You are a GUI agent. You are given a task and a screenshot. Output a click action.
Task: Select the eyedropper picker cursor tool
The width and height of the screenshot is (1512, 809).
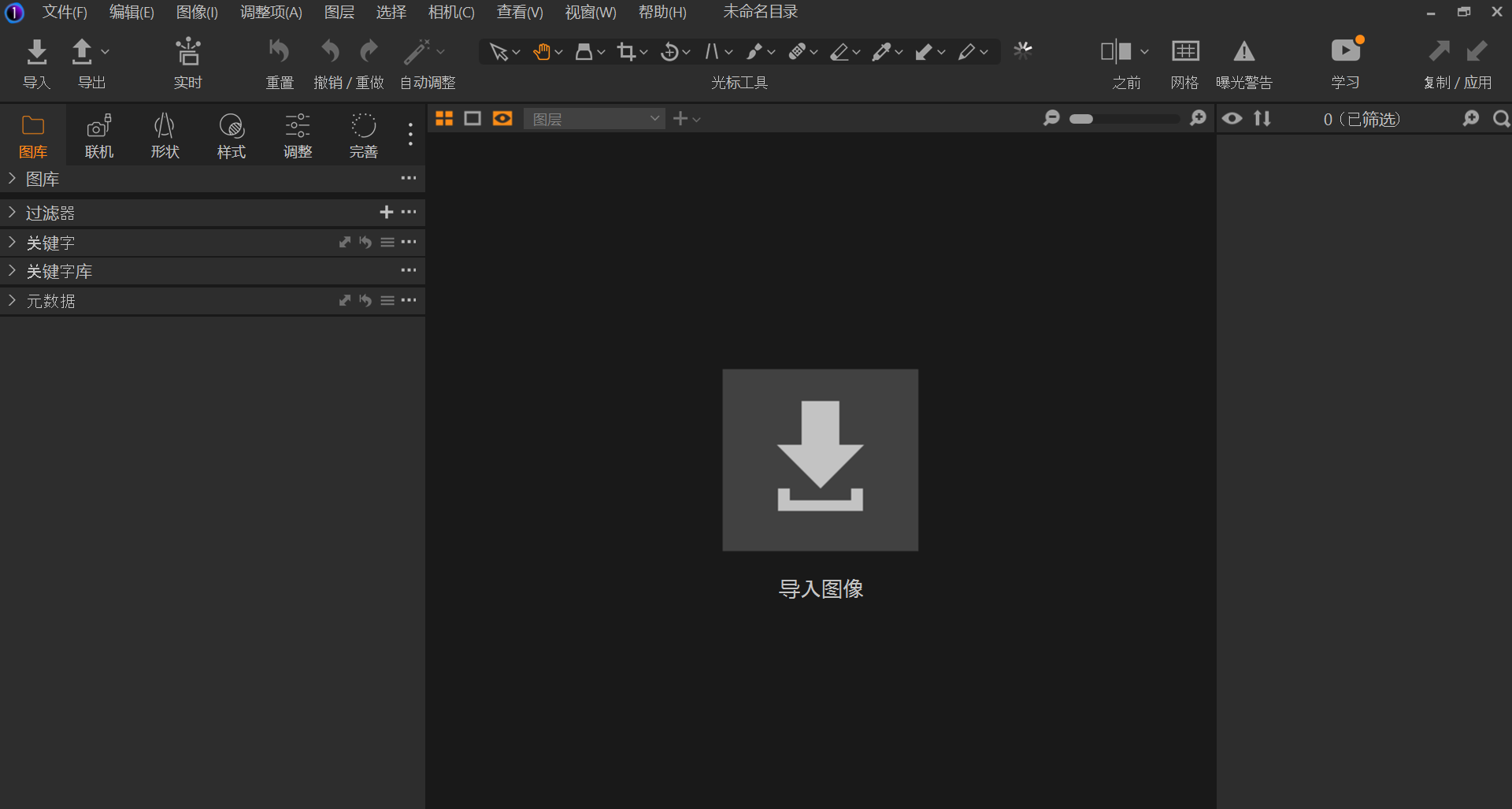pyautogui.click(x=881, y=52)
